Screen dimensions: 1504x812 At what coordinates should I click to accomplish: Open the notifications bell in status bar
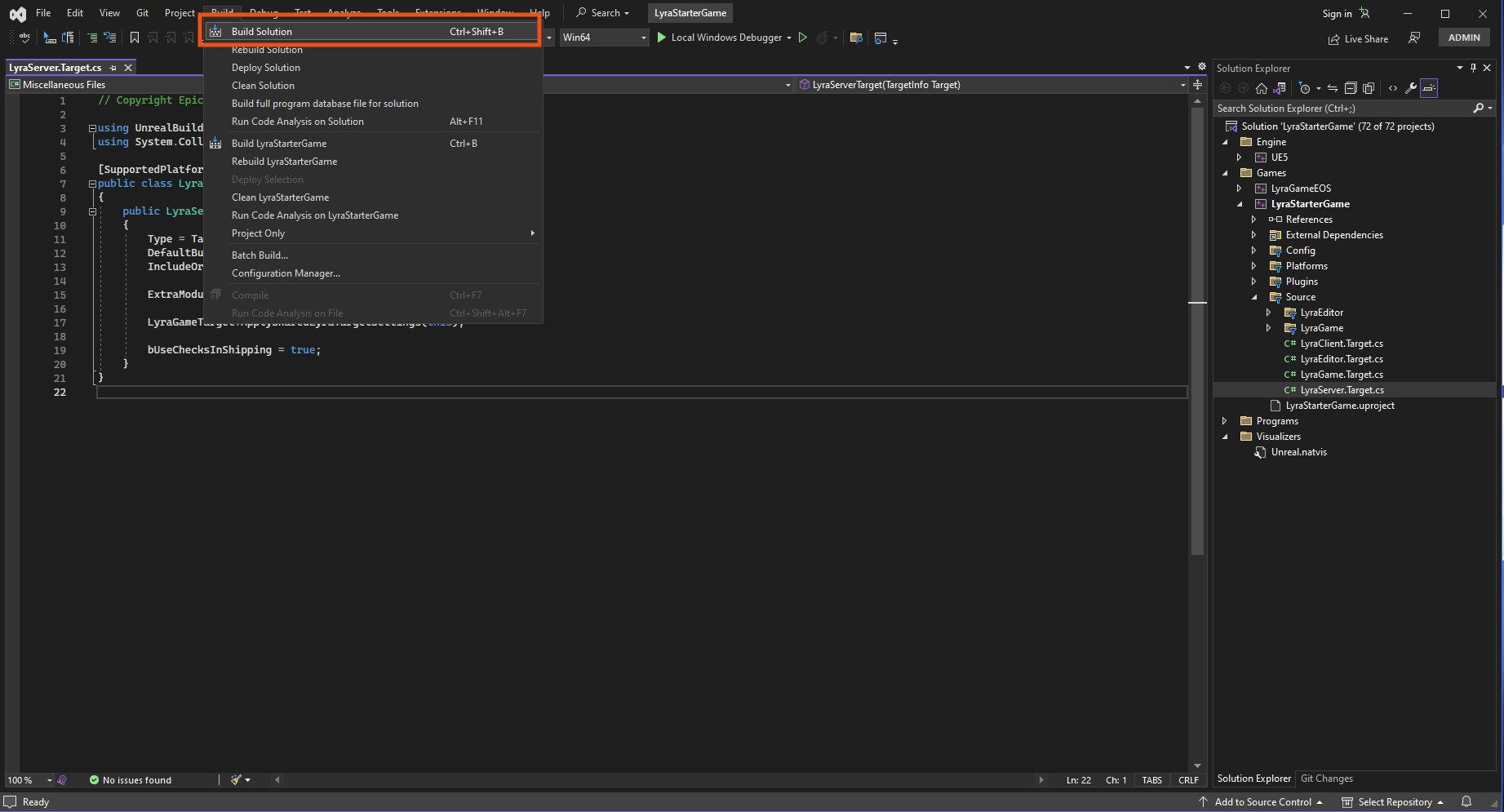click(x=1466, y=801)
